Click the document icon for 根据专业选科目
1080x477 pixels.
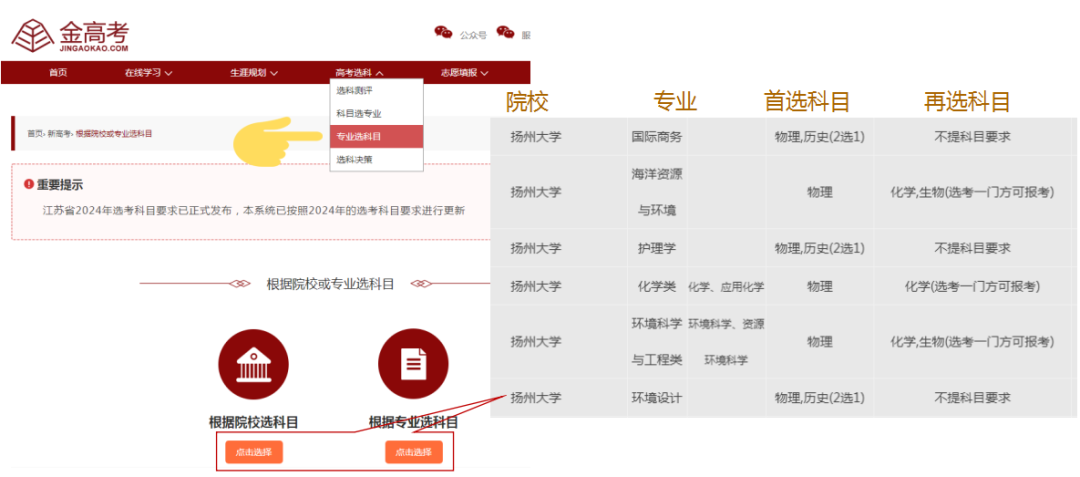coord(413,363)
